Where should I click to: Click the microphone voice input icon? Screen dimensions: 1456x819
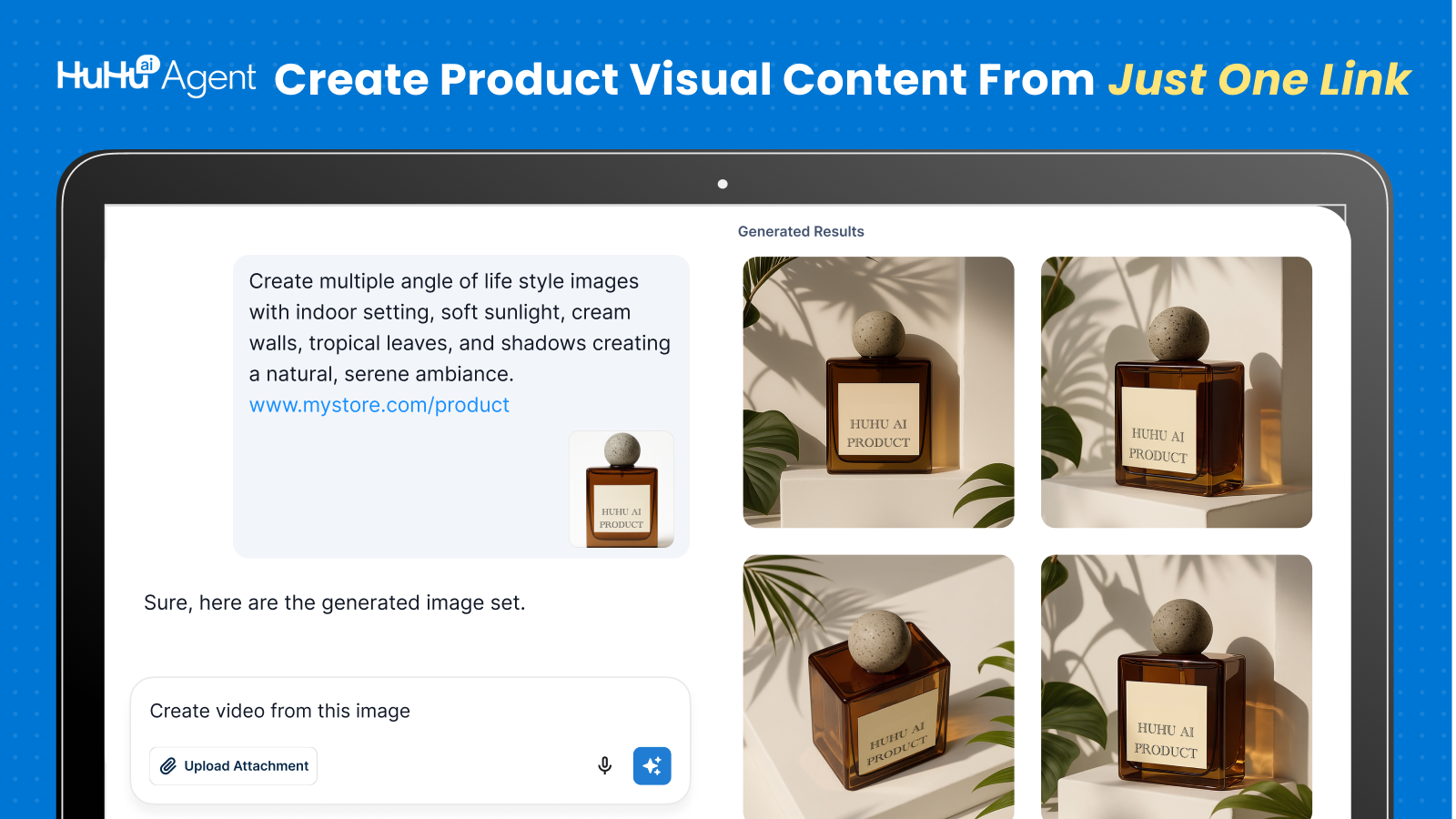[604, 765]
